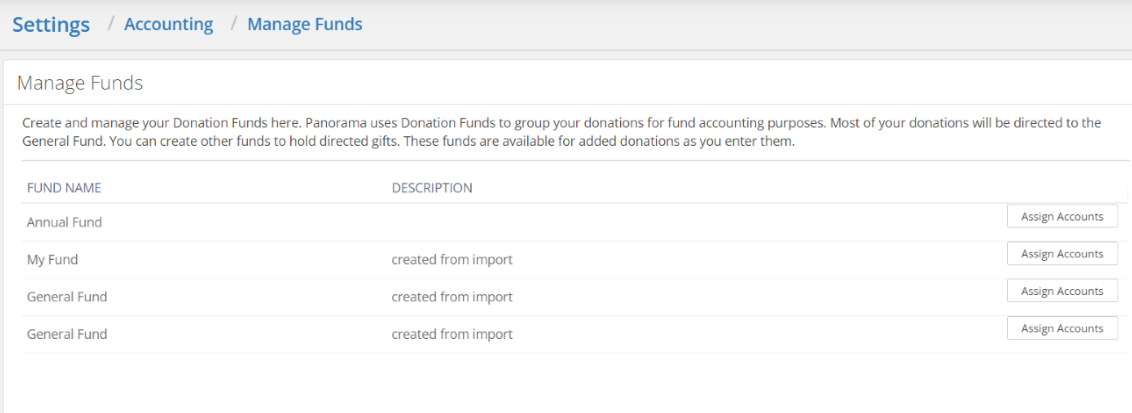The image size is (1132, 413).
Task: Select the Annual Fund row name
Action: 64,222
